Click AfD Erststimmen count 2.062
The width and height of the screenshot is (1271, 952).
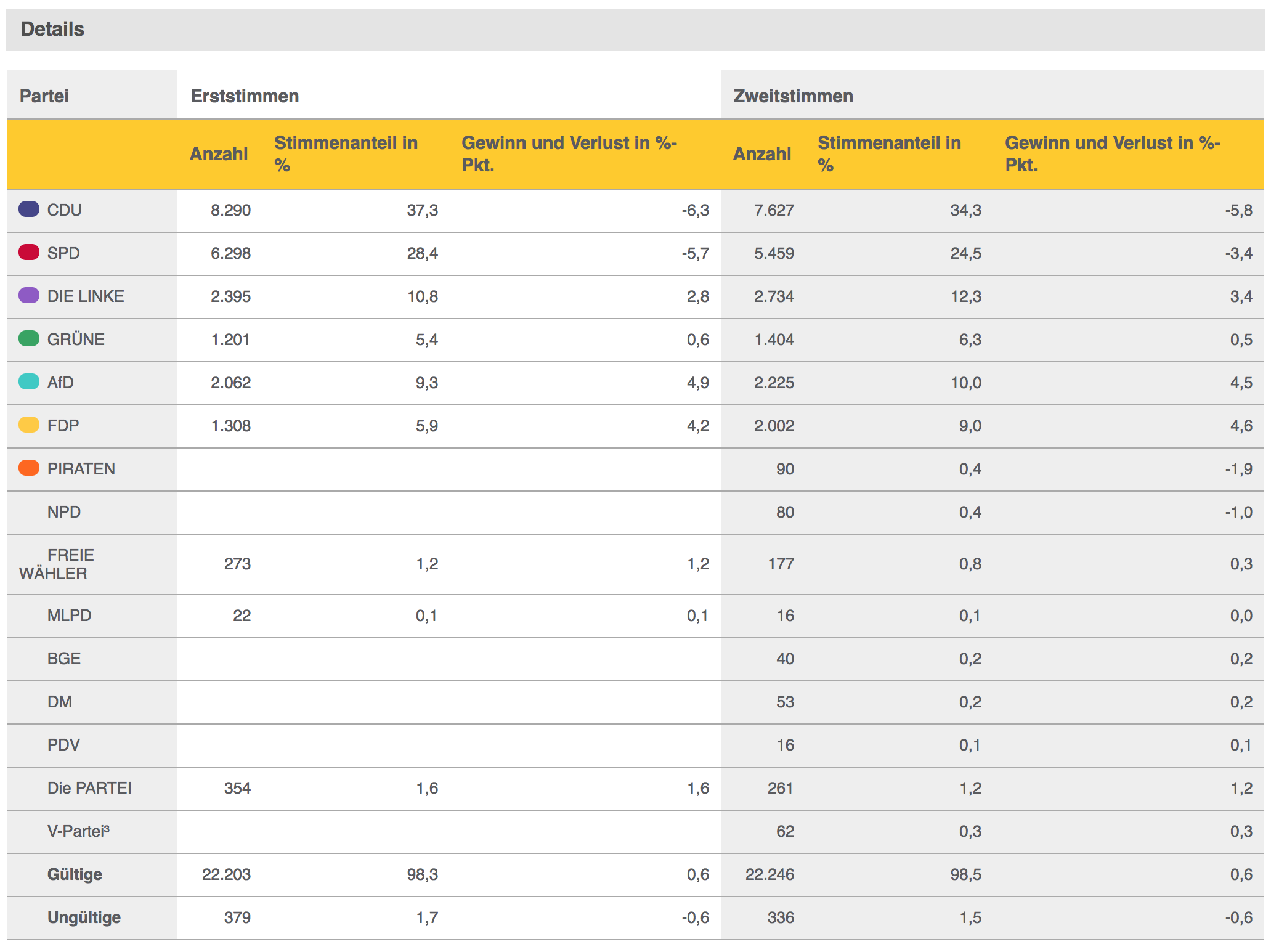tap(230, 383)
